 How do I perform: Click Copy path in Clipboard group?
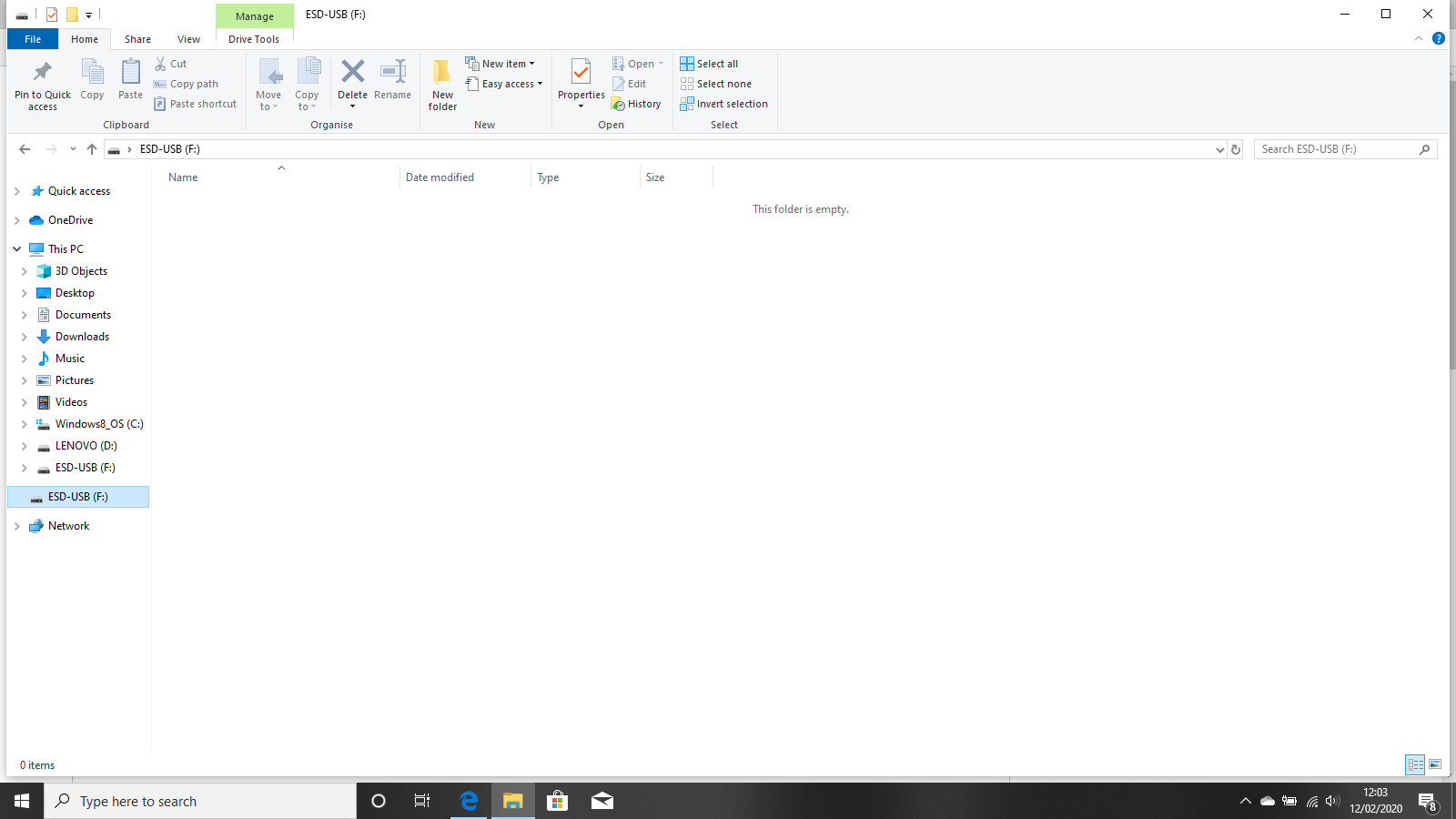(x=187, y=84)
